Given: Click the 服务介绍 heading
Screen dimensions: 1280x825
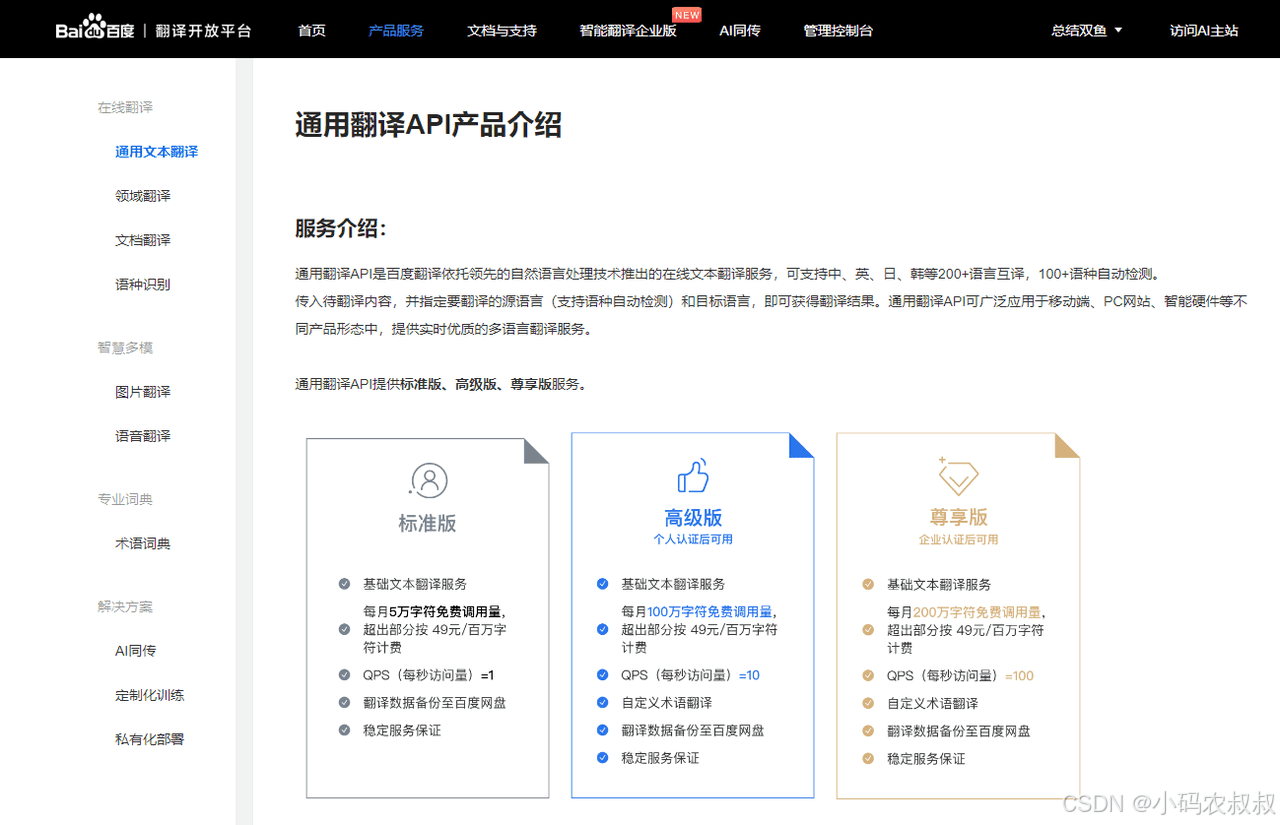Looking at the screenshot, I should [340, 228].
